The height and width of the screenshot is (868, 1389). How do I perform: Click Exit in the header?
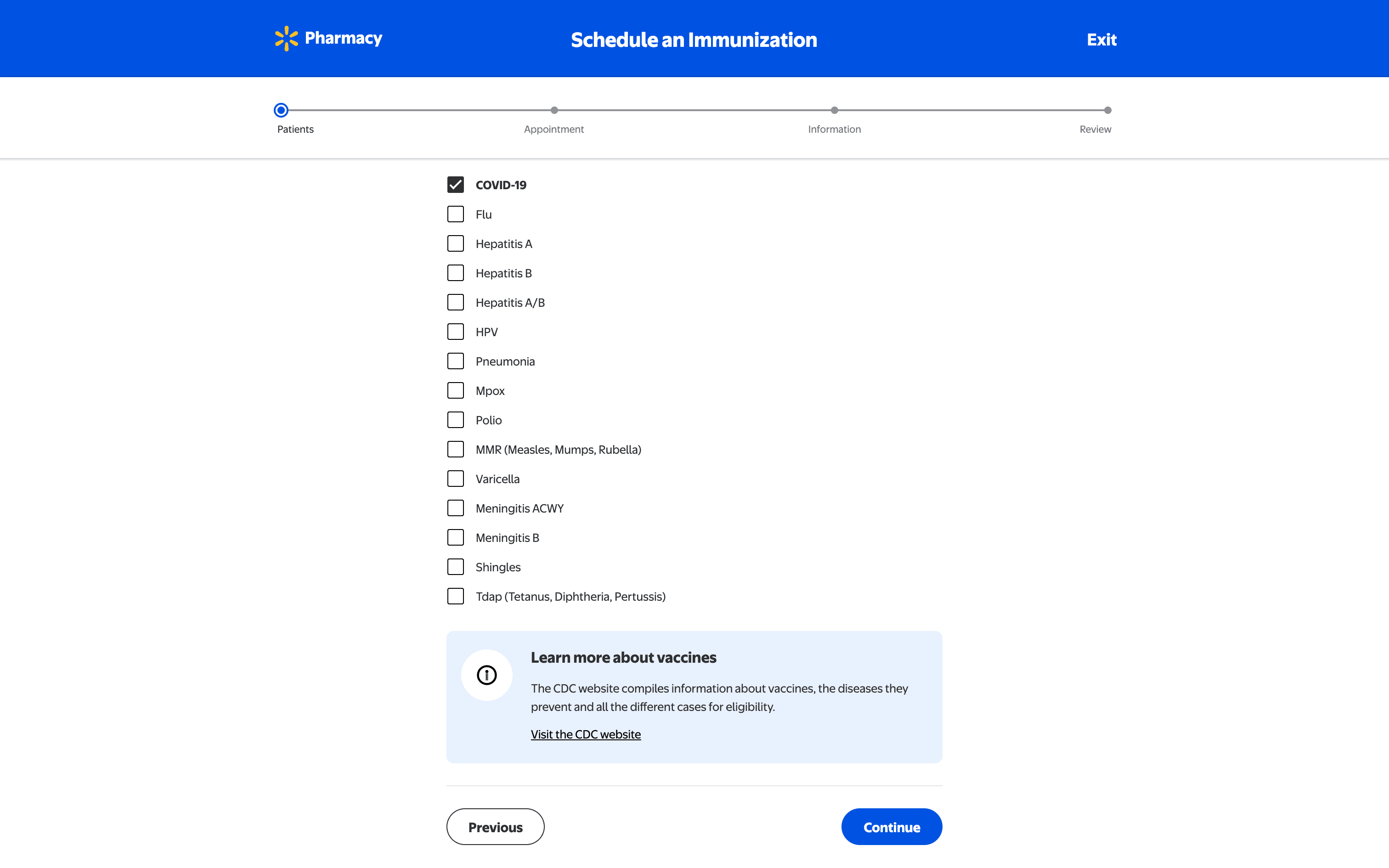click(x=1101, y=39)
